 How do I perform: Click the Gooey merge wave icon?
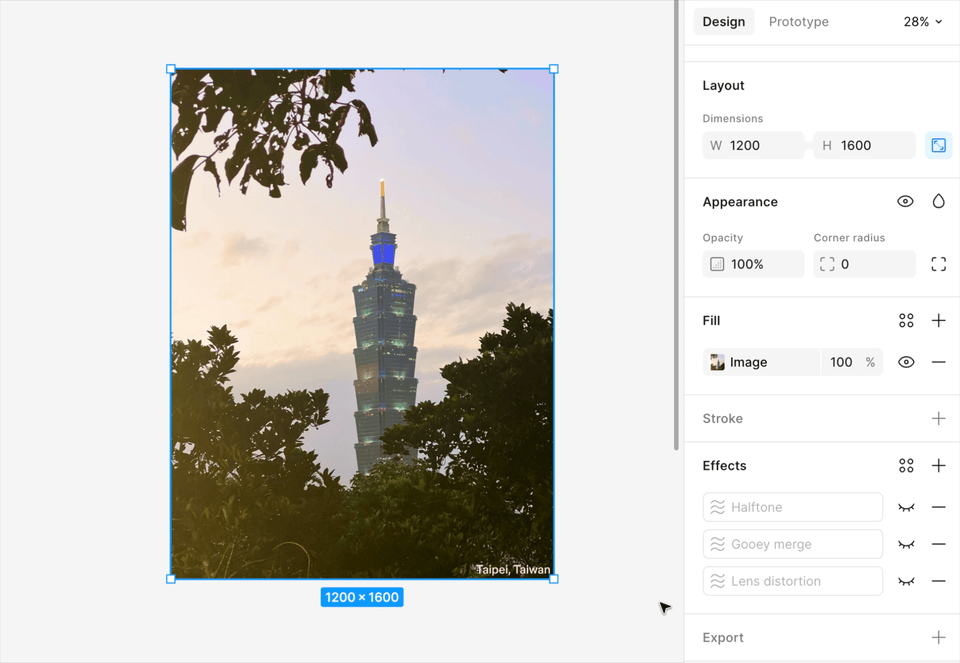click(718, 544)
